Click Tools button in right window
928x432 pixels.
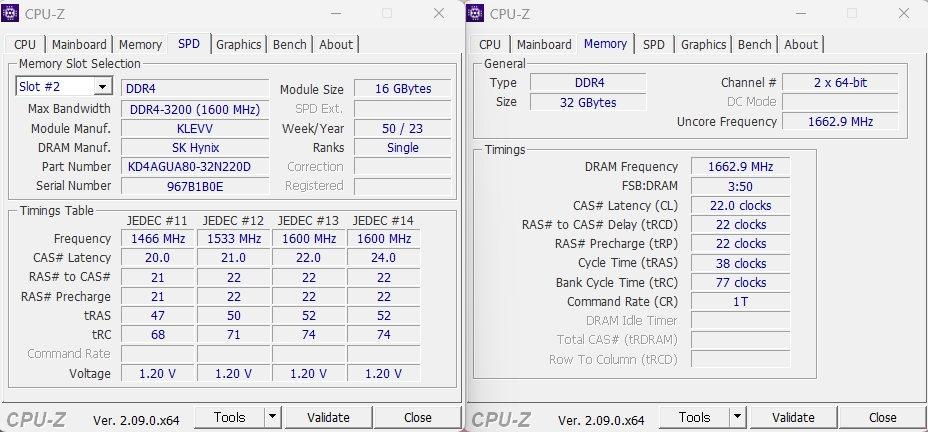pyautogui.click(x=694, y=417)
